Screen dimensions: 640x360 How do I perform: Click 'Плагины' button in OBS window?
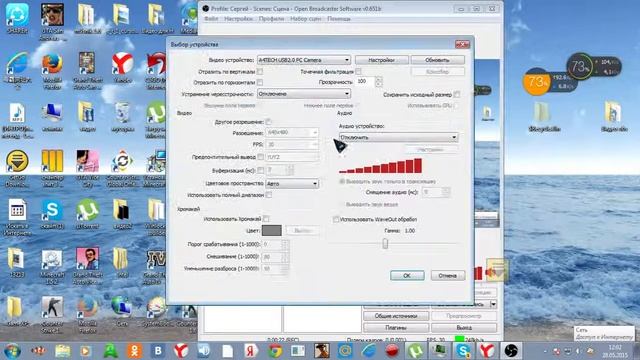396,327
